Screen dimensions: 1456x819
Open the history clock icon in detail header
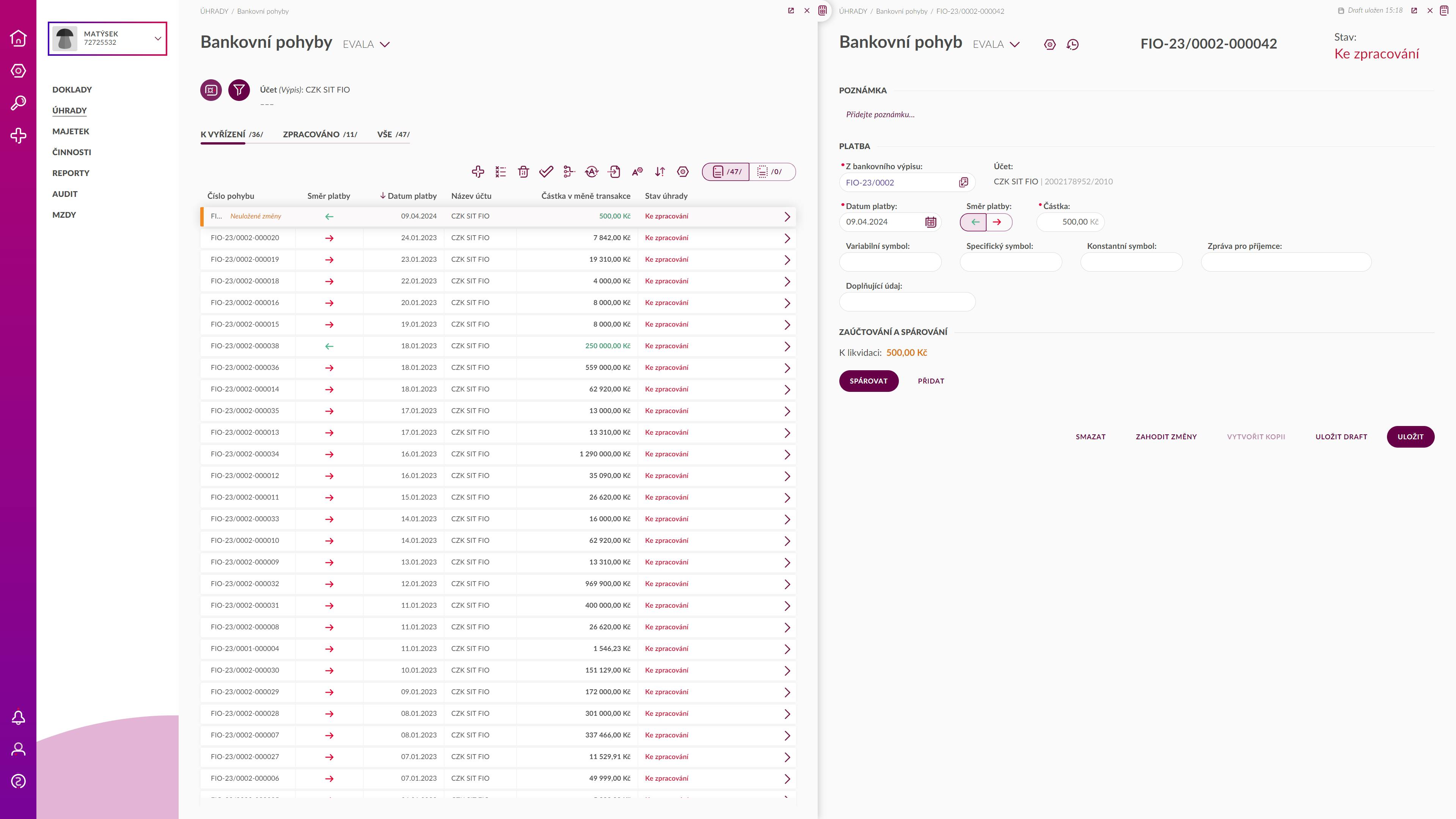(x=1072, y=45)
